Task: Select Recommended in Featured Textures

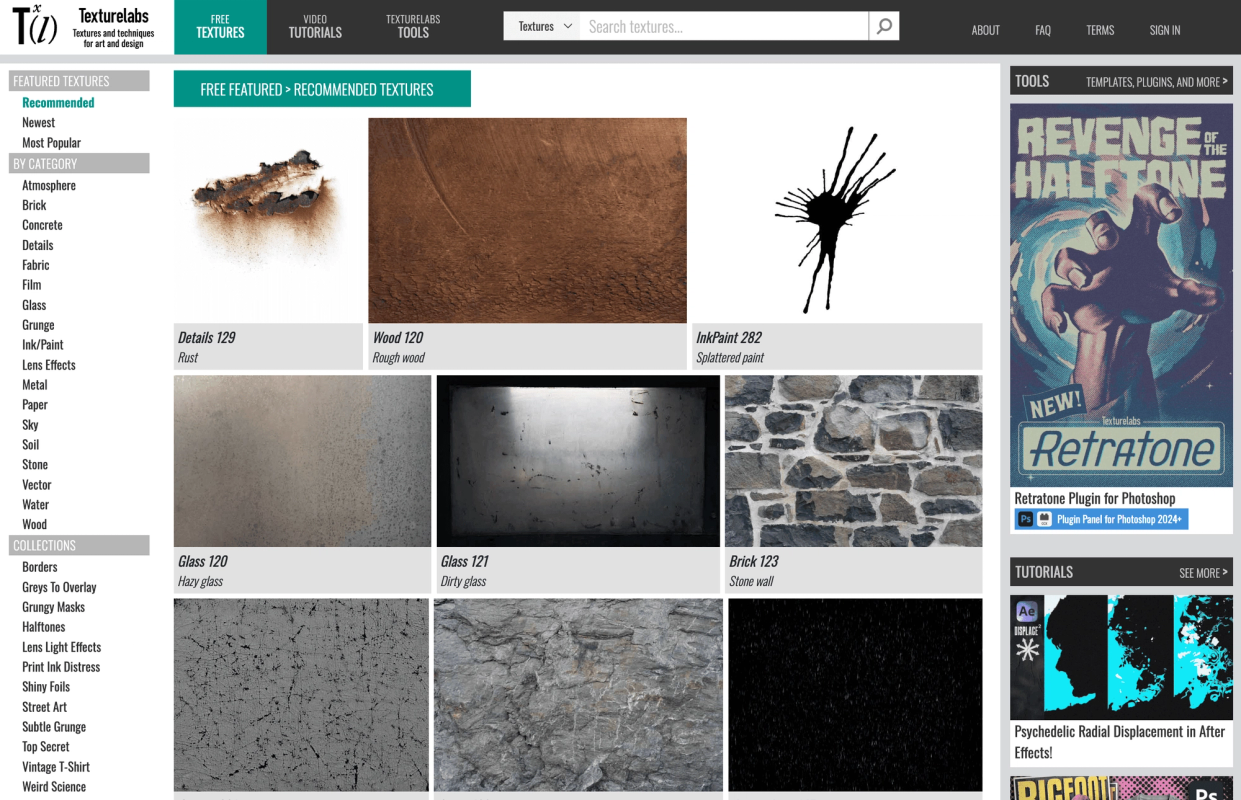Action: 58,102
